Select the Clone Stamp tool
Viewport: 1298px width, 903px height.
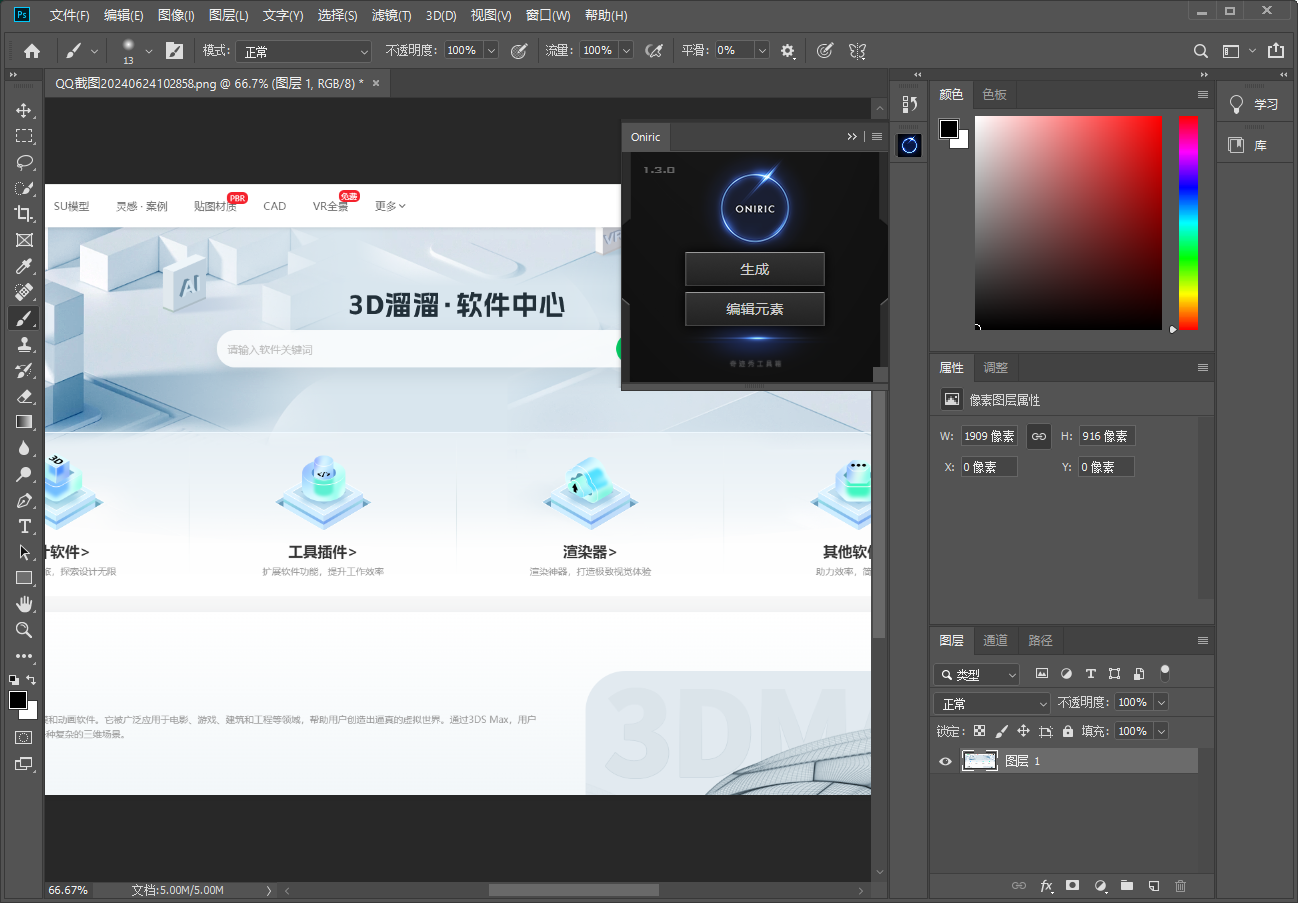[24, 344]
